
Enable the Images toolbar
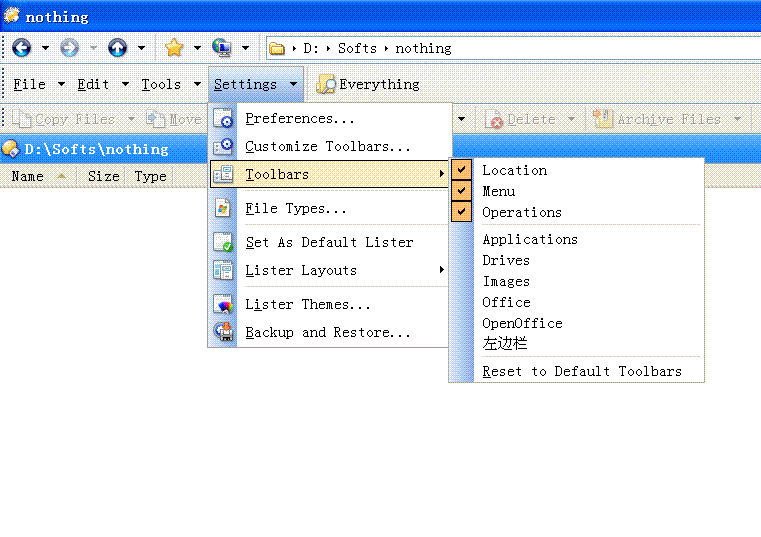coord(576,281)
